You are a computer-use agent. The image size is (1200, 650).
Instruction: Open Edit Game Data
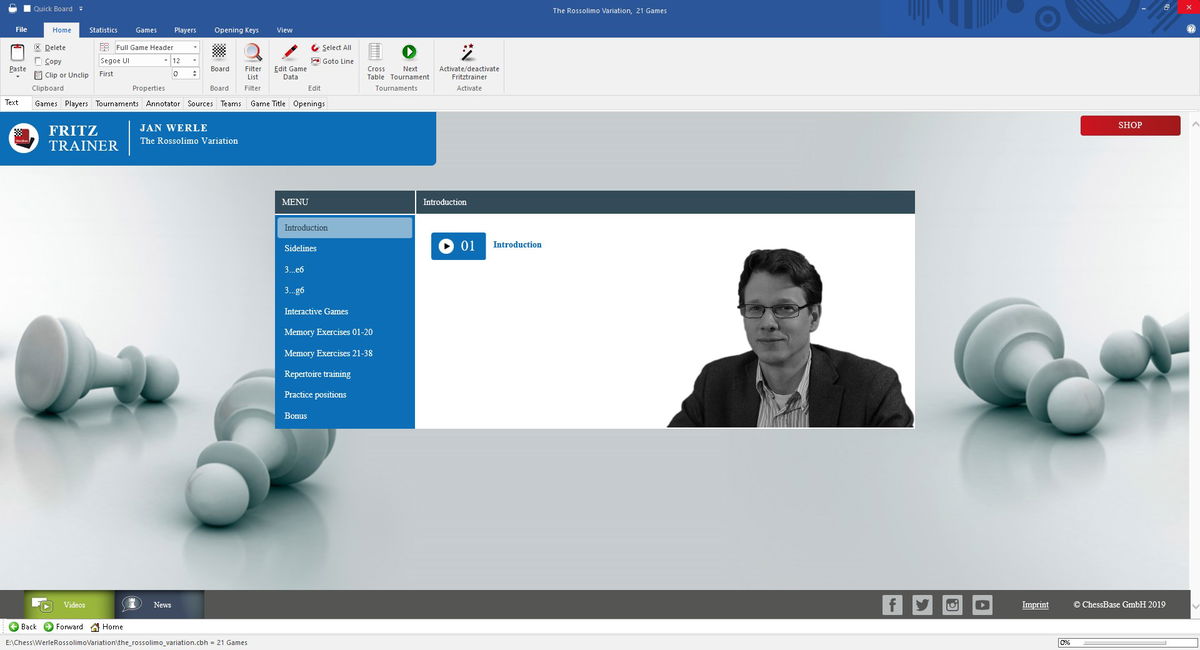(290, 53)
